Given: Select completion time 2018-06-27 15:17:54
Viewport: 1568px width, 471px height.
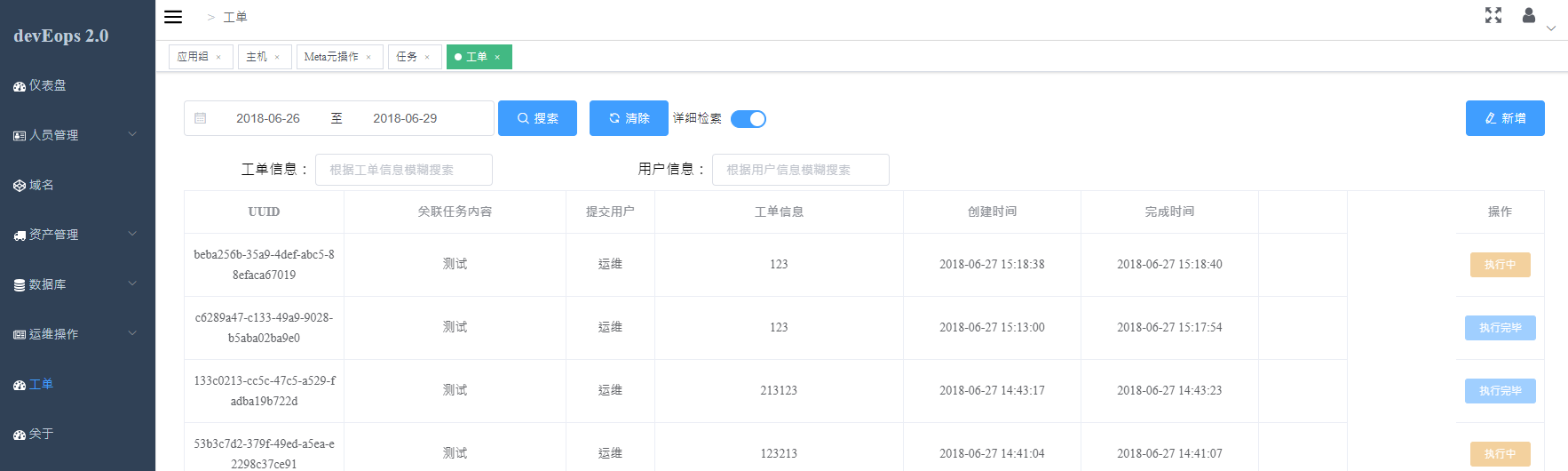Looking at the screenshot, I should [x=1169, y=328].
